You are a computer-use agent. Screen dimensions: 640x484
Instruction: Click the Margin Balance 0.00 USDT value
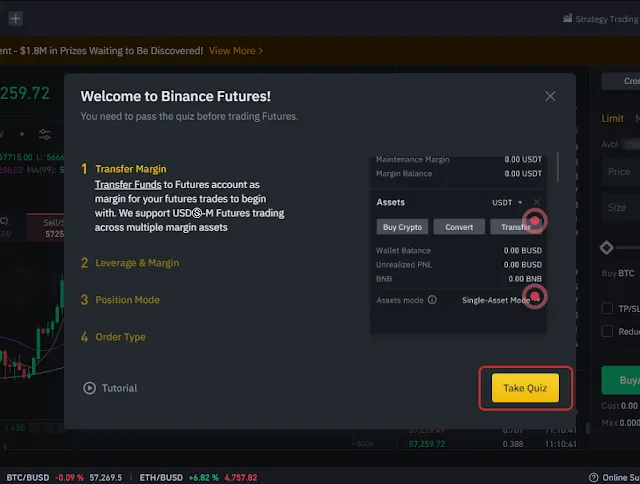[x=523, y=173]
